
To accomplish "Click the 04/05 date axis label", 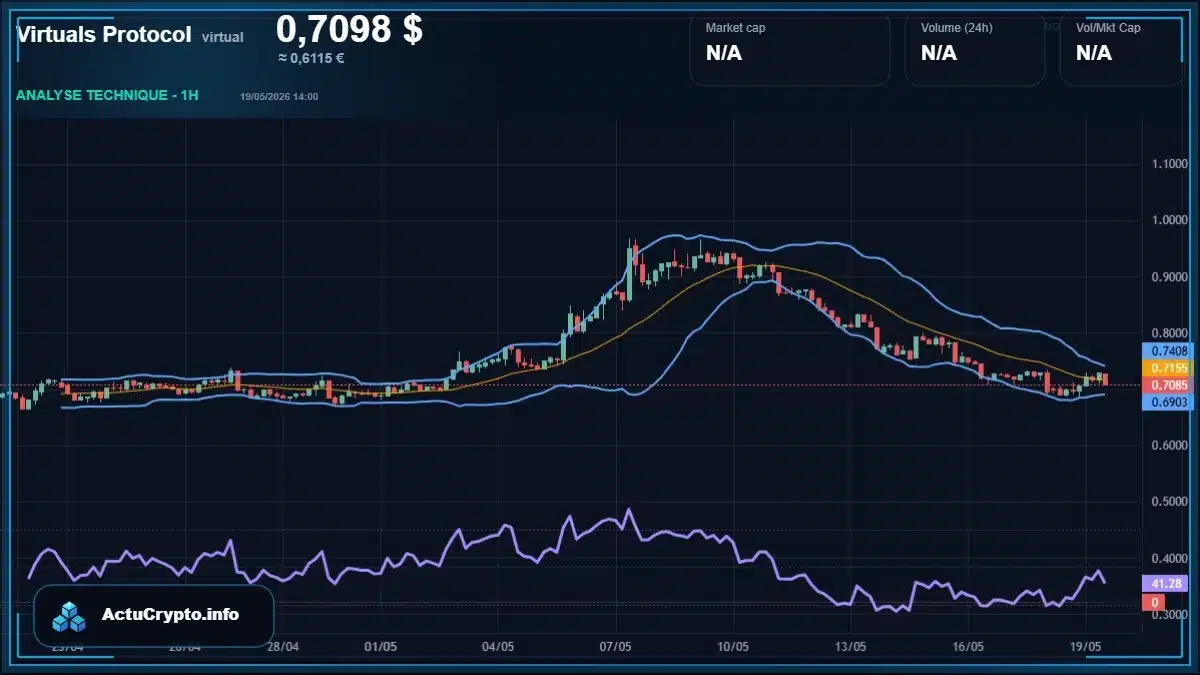I will pos(498,647).
